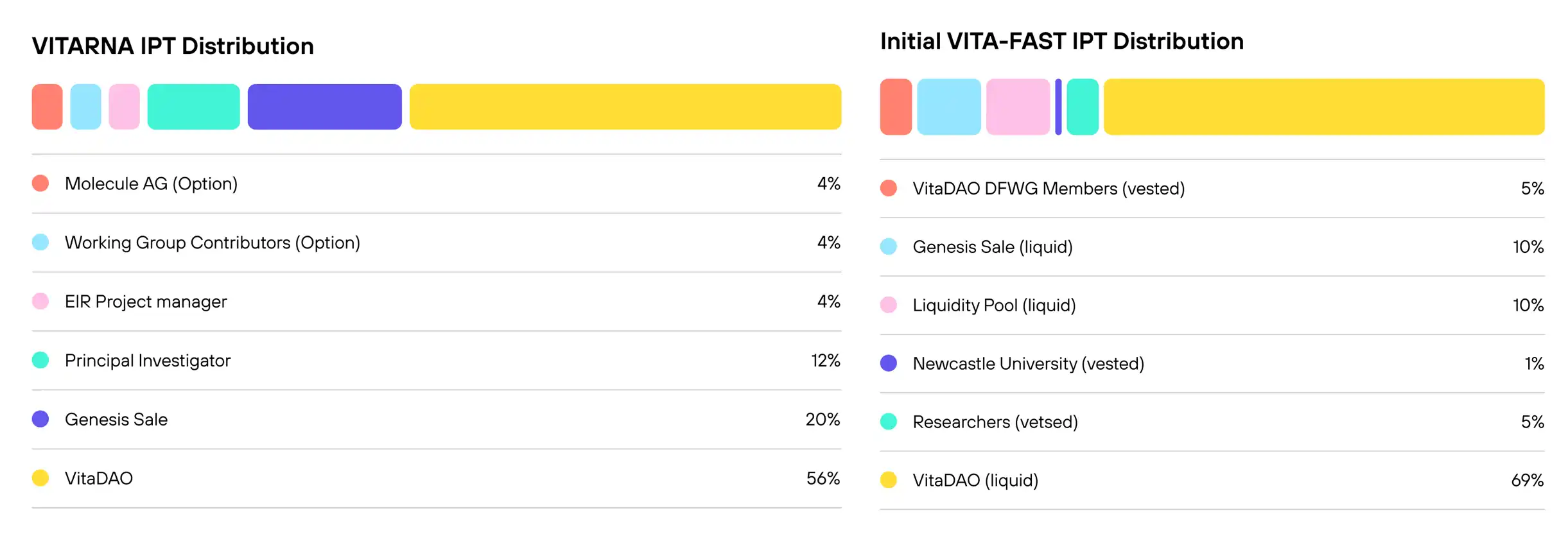The width and height of the screenshot is (1568, 552).
Task: Select the teal Principal Investigator bar segment
Action: [x=193, y=107]
